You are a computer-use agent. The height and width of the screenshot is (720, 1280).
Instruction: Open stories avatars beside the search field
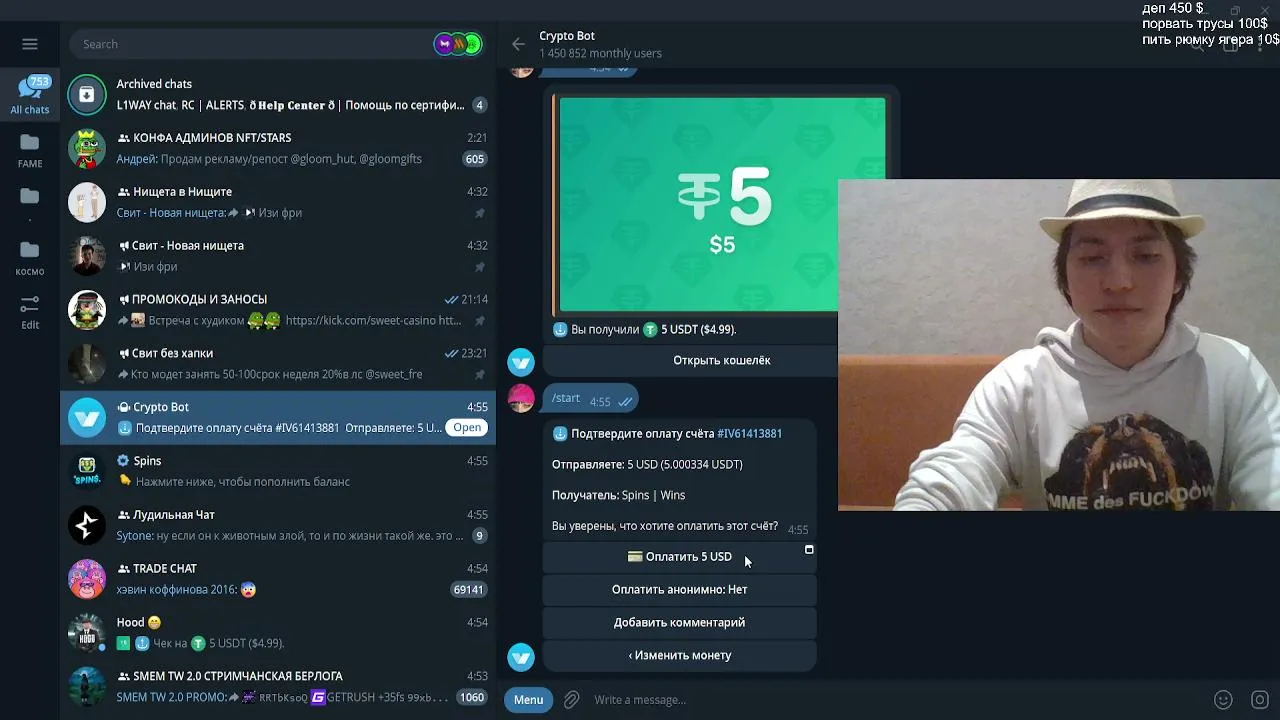[458, 44]
